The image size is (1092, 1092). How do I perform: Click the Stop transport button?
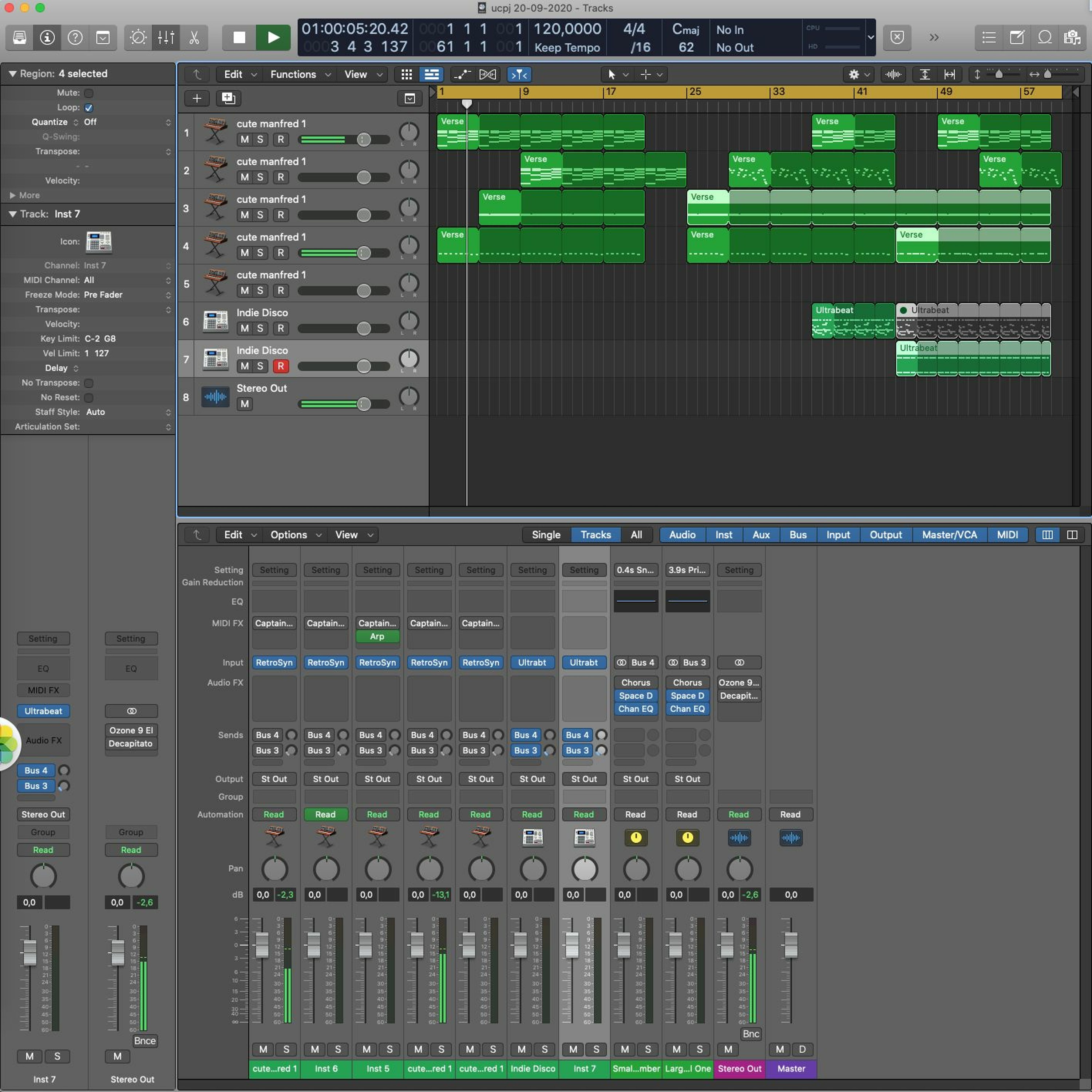click(239, 37)
